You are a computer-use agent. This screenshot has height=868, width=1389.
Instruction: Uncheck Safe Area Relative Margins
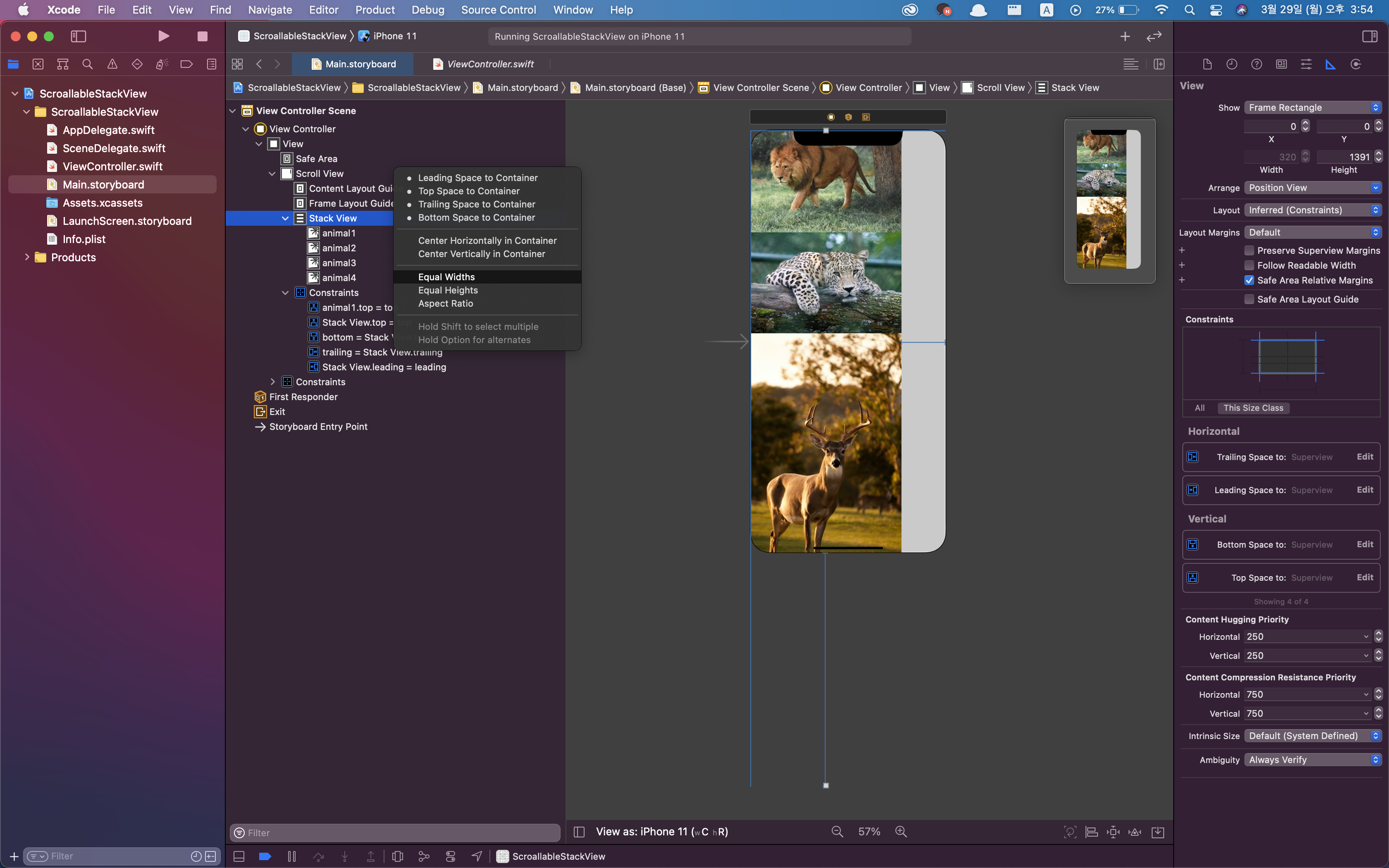pos(1249,280)
